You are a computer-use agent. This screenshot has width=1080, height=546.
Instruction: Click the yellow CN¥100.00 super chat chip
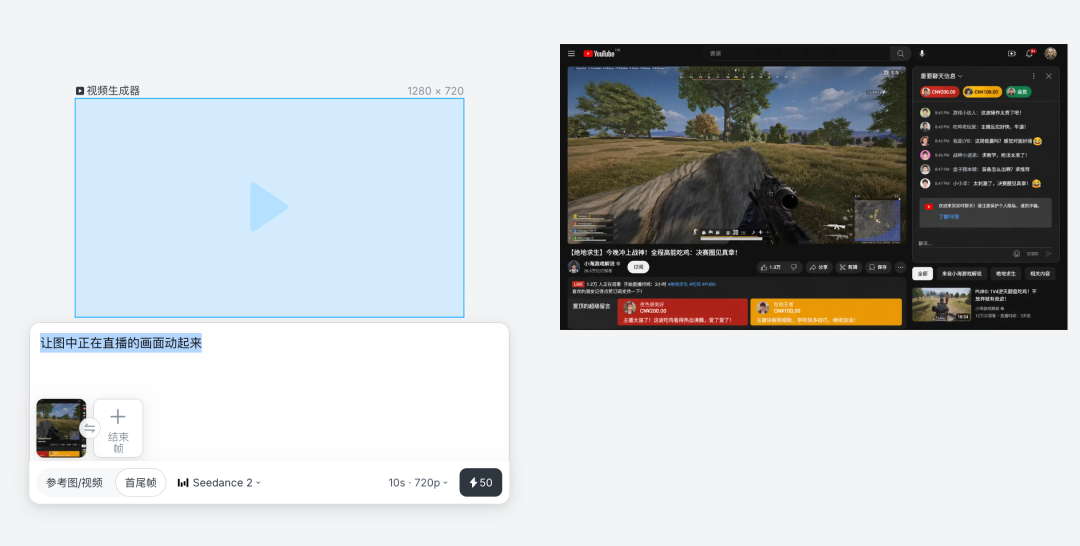pyautogui.click(x=982, y=92)
